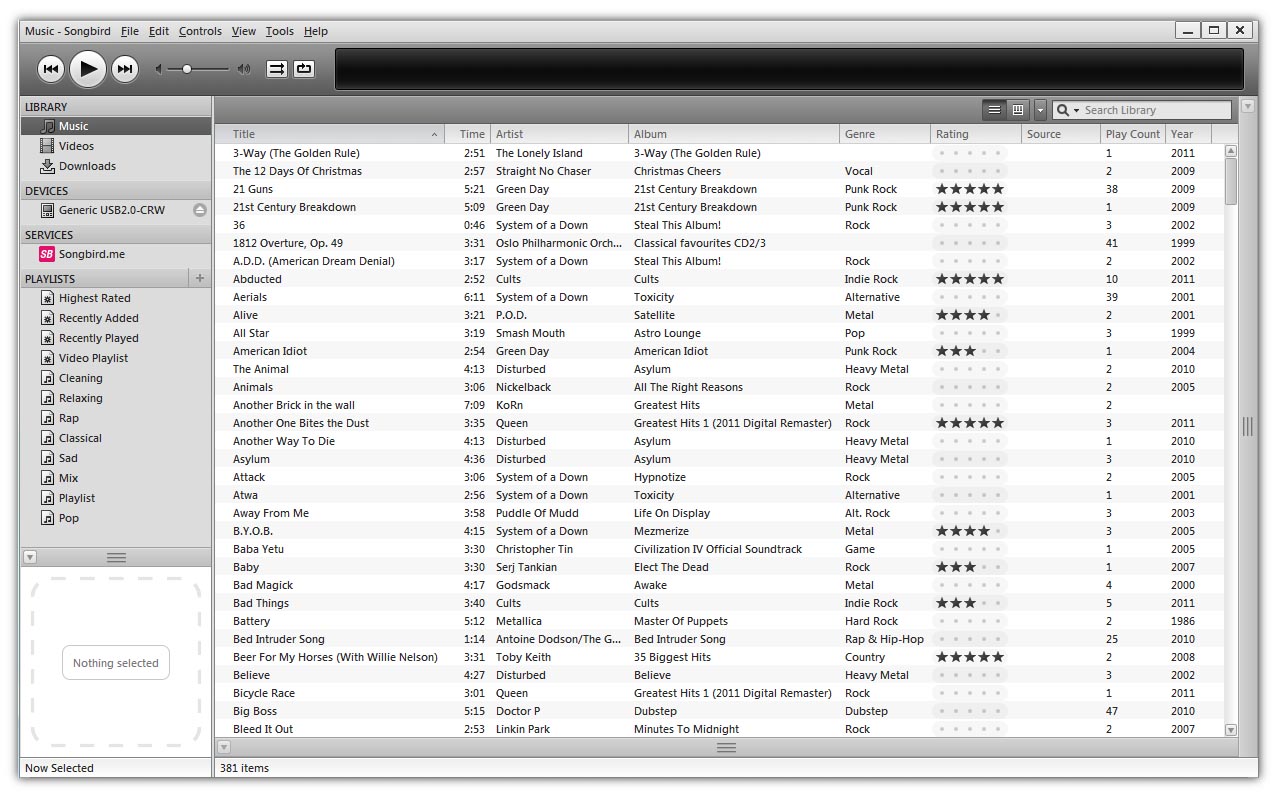Open the Songbird.me service
The width and height of the screenshot is (1282, 798).
point(116,254)
